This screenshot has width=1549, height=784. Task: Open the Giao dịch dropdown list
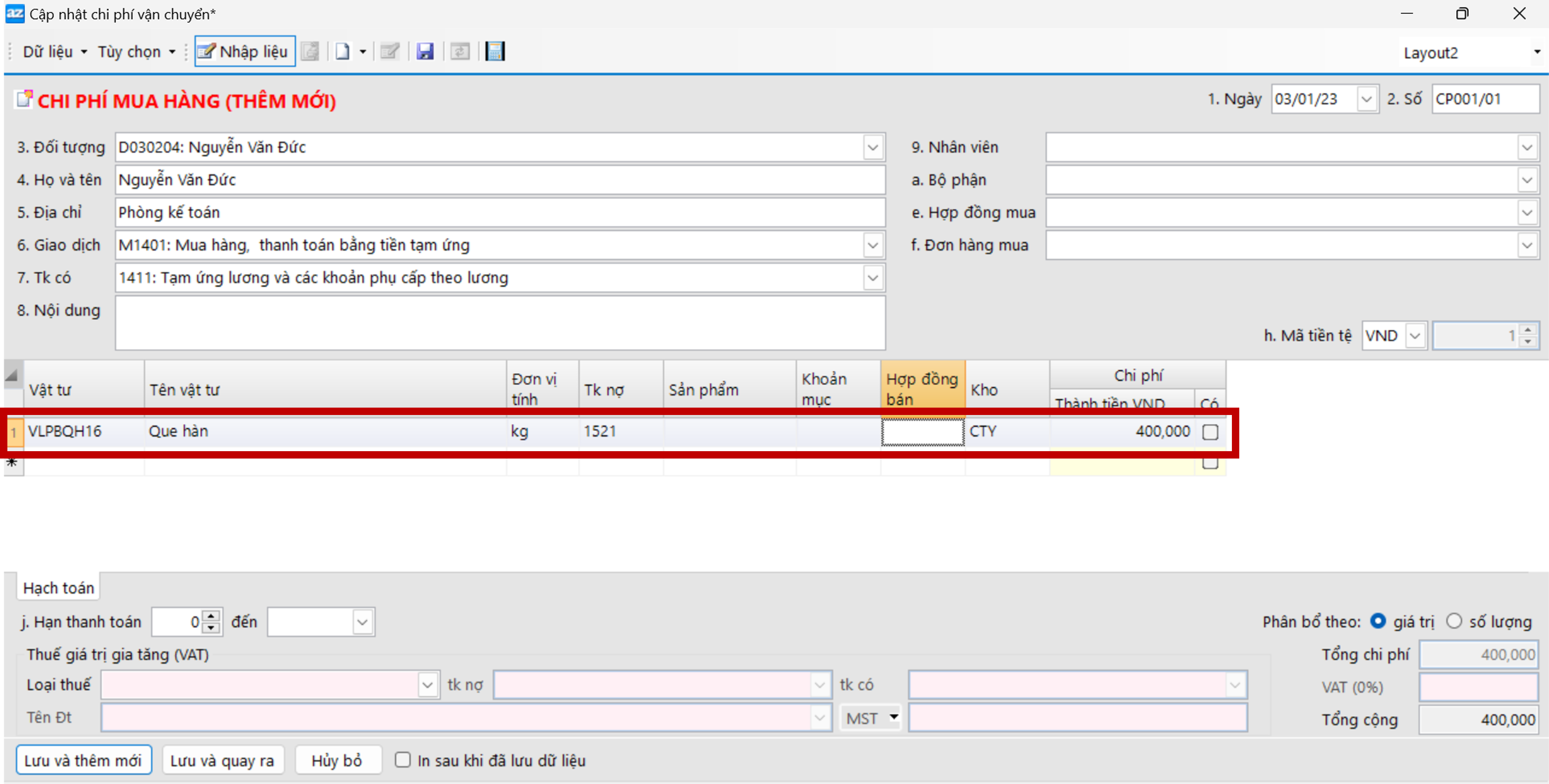click(x=873, y=245)
